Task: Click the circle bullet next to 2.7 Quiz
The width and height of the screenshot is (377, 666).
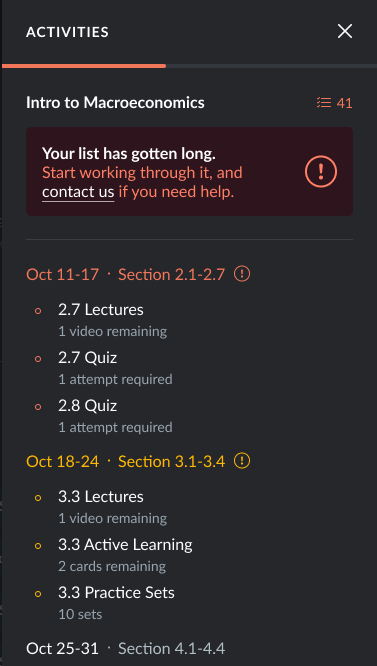Action: tap(38, 359)
